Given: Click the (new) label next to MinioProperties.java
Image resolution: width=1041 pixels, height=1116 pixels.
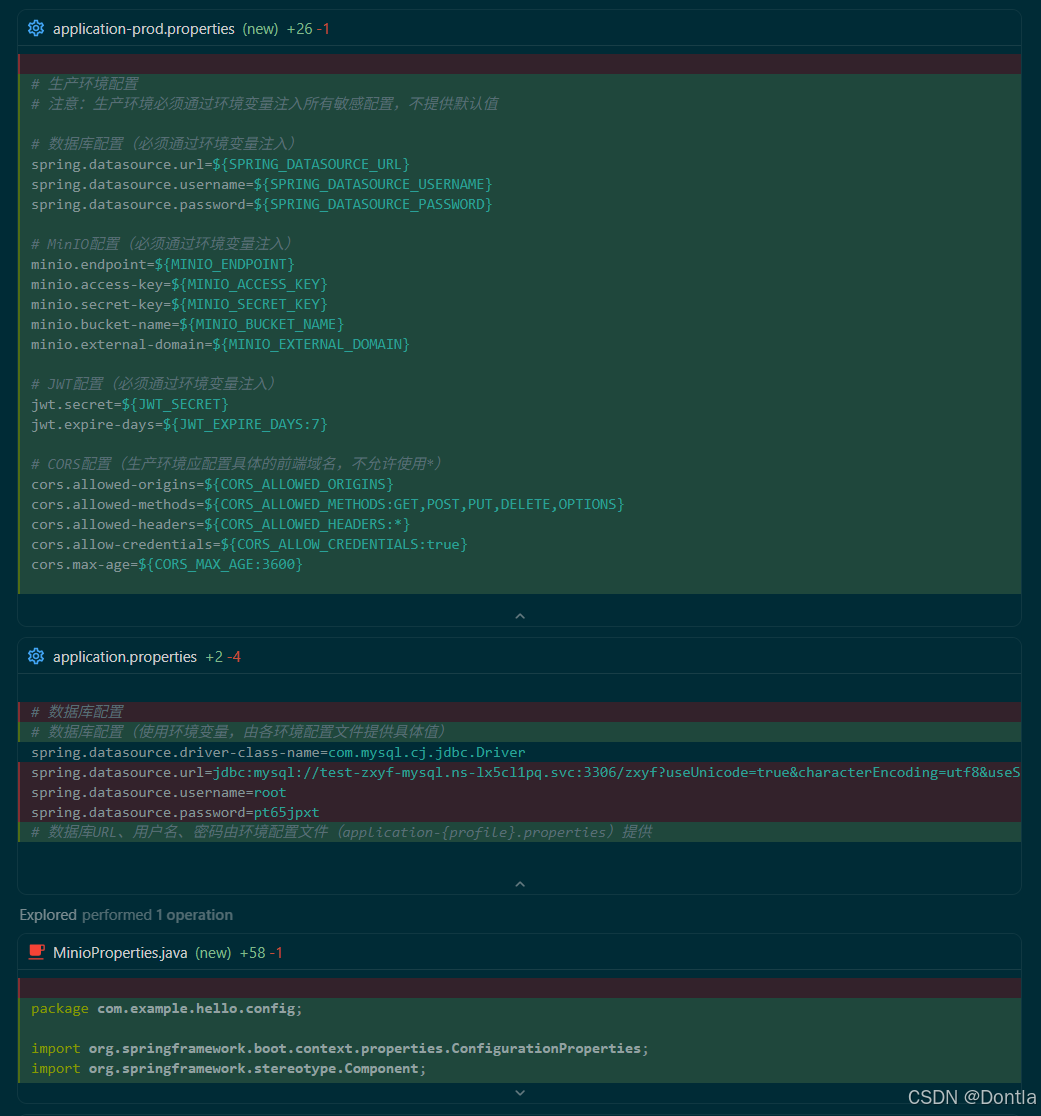Looking at the screenshot, I should [x=213, y=953].
